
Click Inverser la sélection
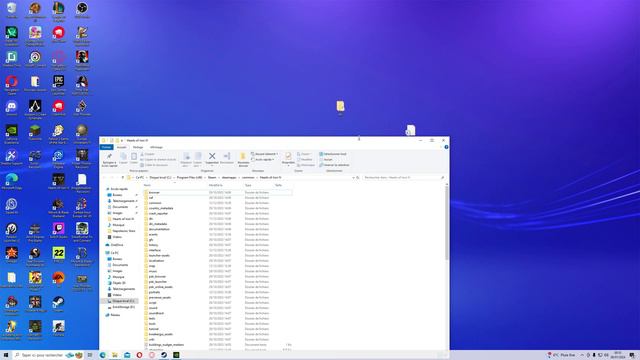(x=334, y=165)
